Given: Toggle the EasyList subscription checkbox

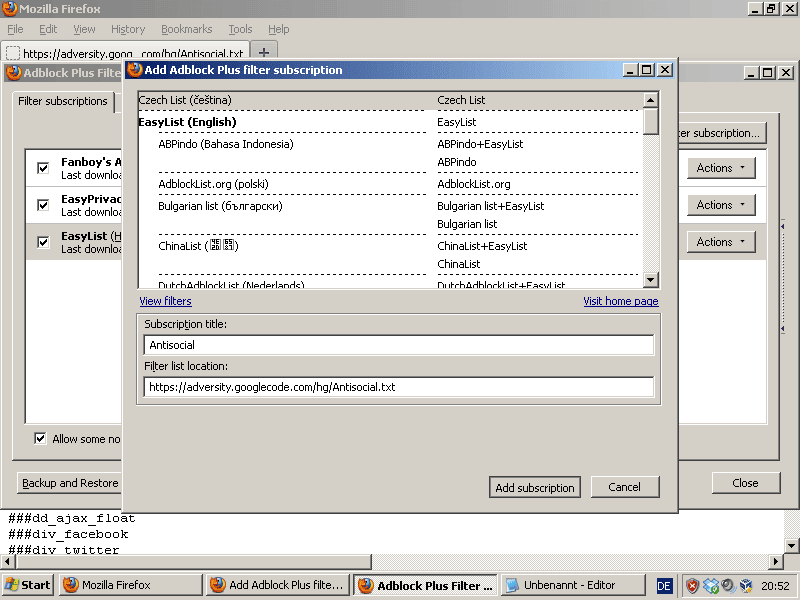Looking at the screenshot, I should [x=43, y=242].
